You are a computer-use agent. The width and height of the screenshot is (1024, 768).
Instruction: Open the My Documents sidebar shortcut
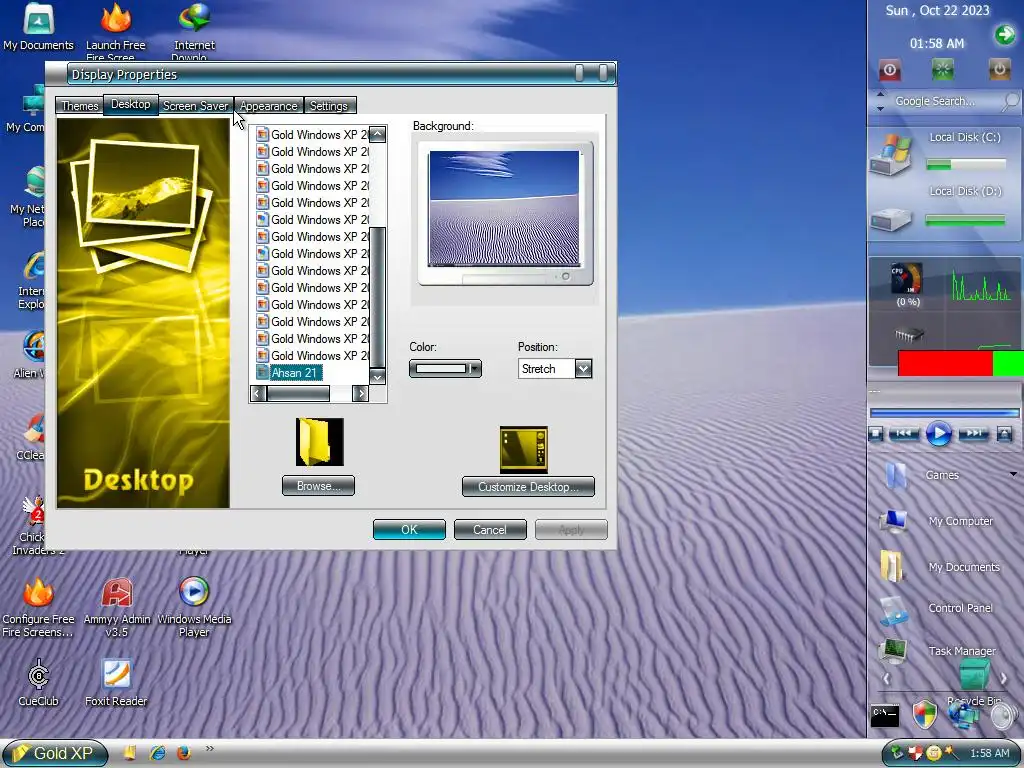tap(940, 567)
